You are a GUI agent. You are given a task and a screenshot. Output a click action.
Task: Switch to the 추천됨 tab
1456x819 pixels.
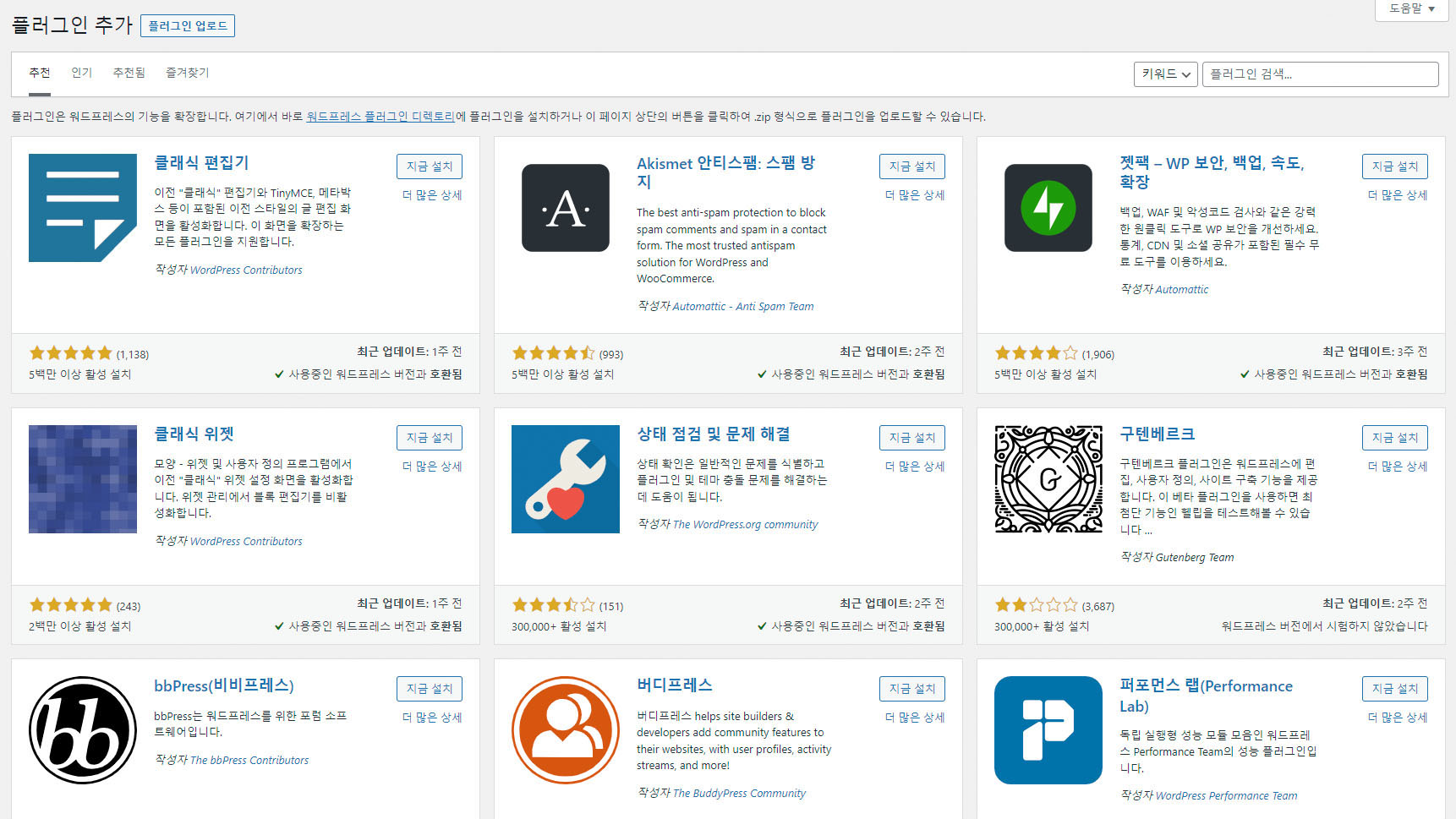129,73
